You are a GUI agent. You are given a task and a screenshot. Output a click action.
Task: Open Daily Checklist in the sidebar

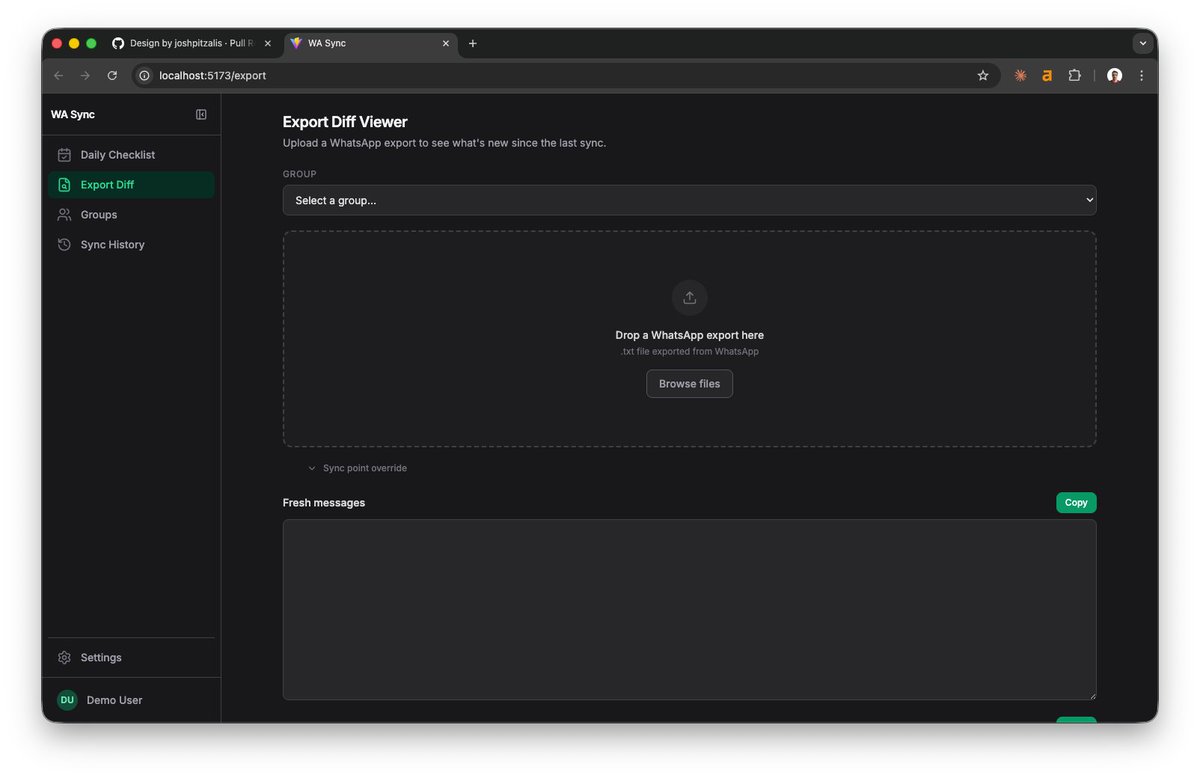(131, 155)
